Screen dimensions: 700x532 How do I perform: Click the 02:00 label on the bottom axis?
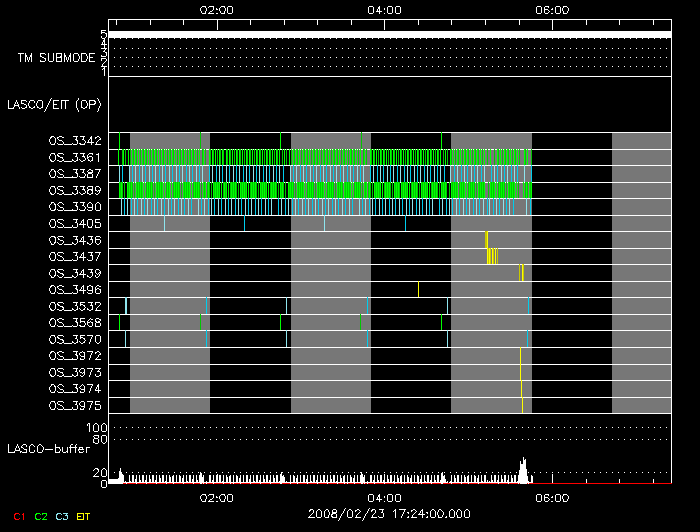pyautogui.click(x=217, y=498)
